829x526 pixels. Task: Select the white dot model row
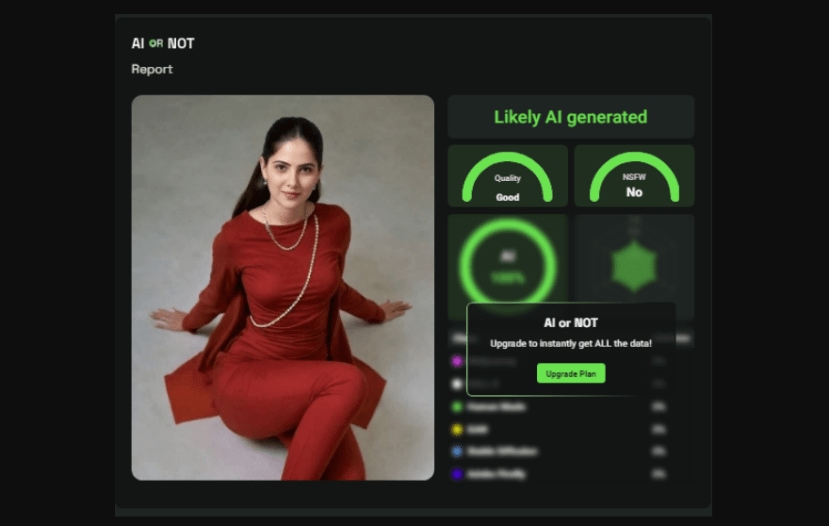(x=560, y=384)
